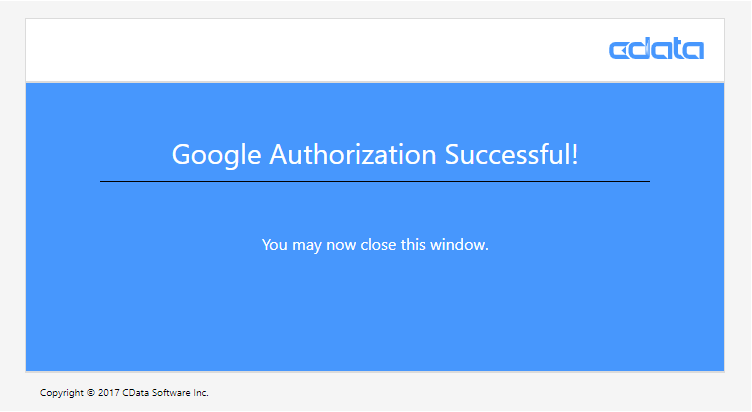
Task: Click the words 'this' in the message
Action: click(x=413, y=245)
